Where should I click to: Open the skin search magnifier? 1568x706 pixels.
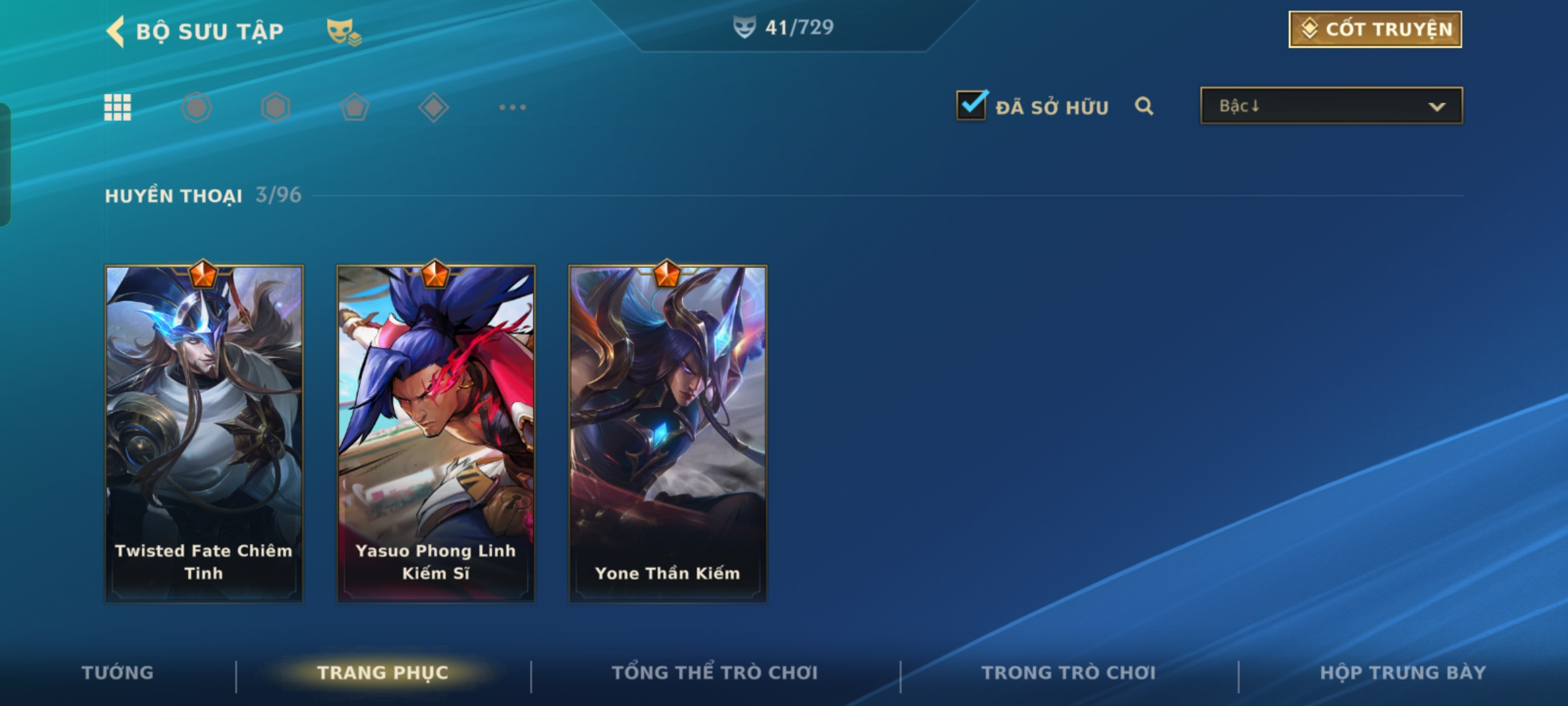pos(1144,106)
